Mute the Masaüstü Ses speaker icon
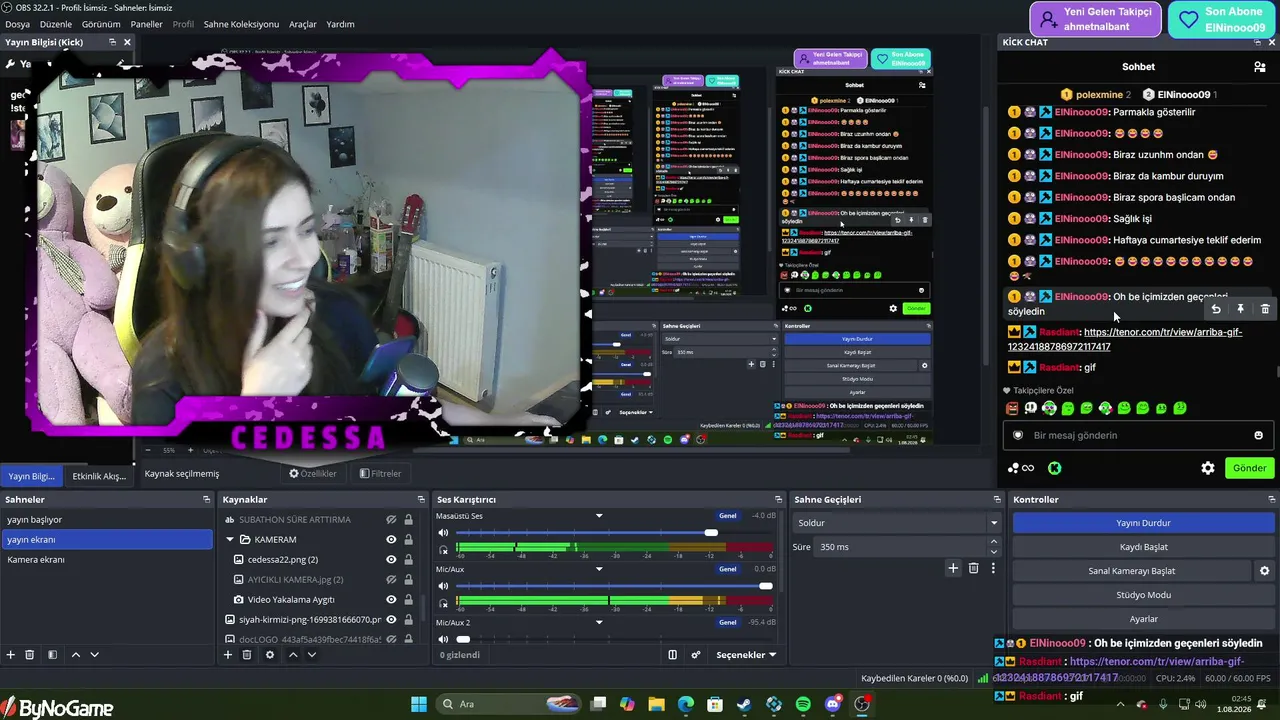The width and height of the screenshot is (1280, 720). 443,532
